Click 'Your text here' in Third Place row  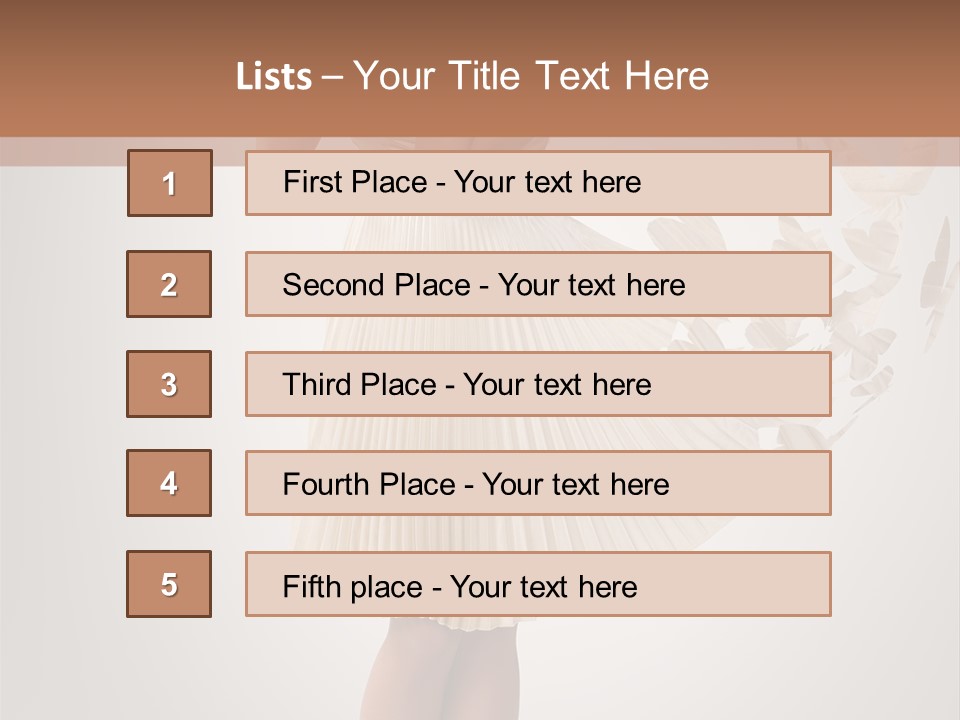pyautogui.click(x=557, y=385)
